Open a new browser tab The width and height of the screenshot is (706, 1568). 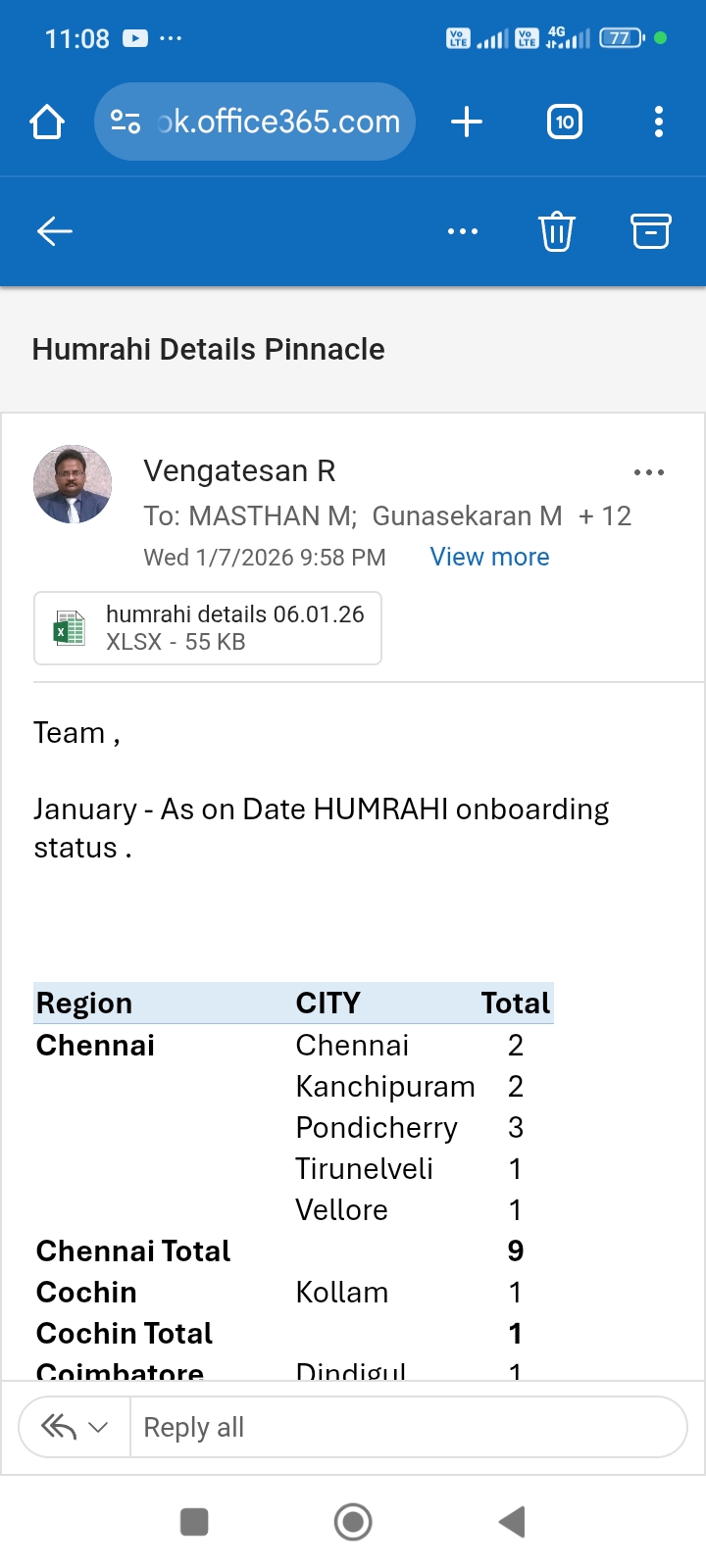467,122
